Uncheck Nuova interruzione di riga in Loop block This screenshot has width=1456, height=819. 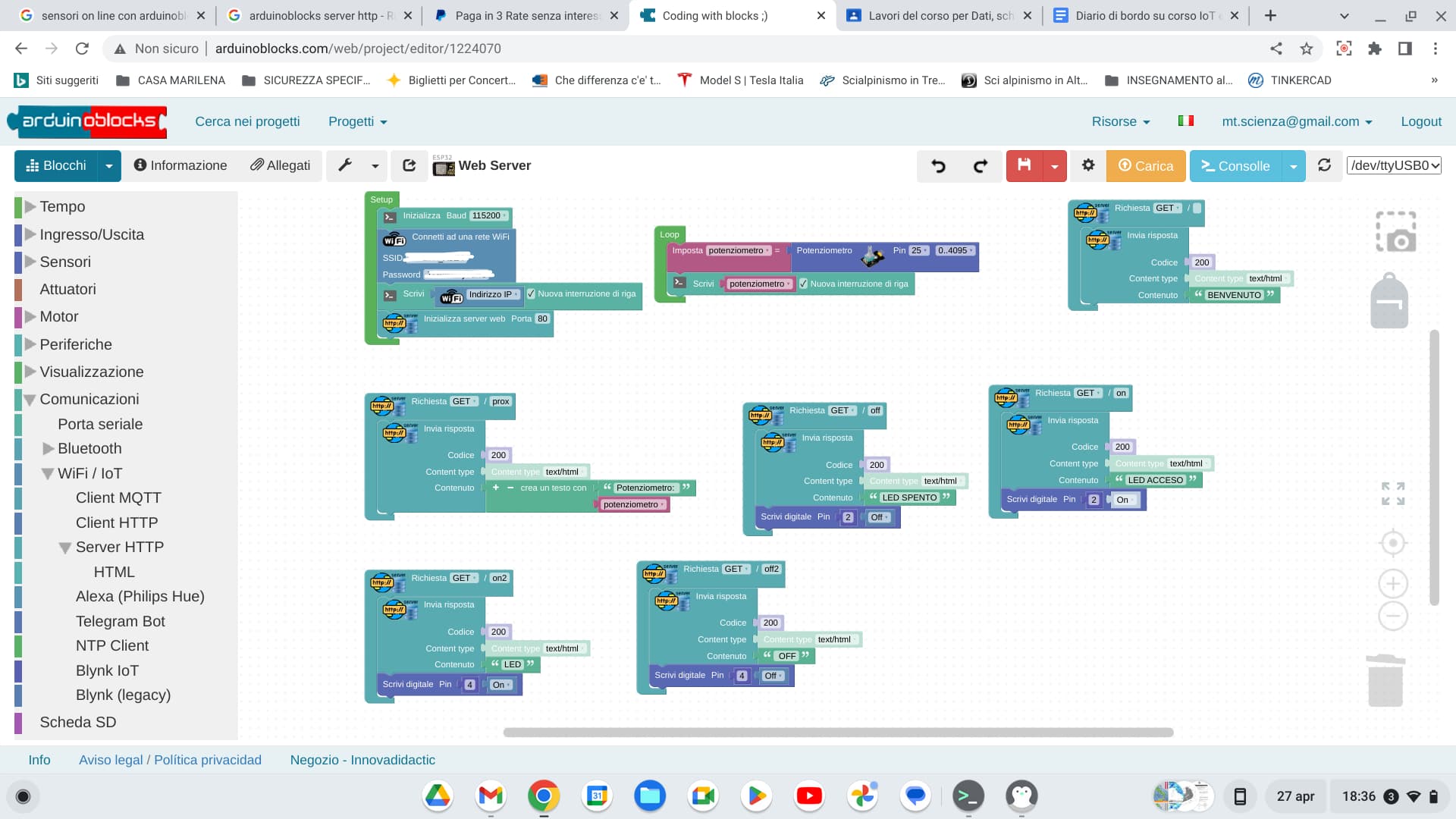pos(803,284)
